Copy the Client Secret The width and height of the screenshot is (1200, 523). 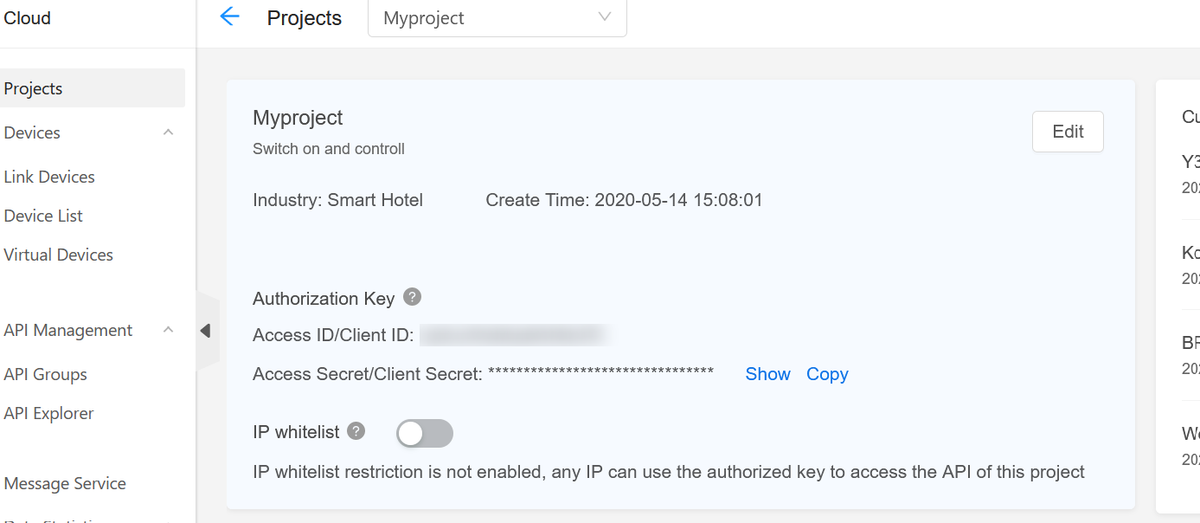point(827,374)
